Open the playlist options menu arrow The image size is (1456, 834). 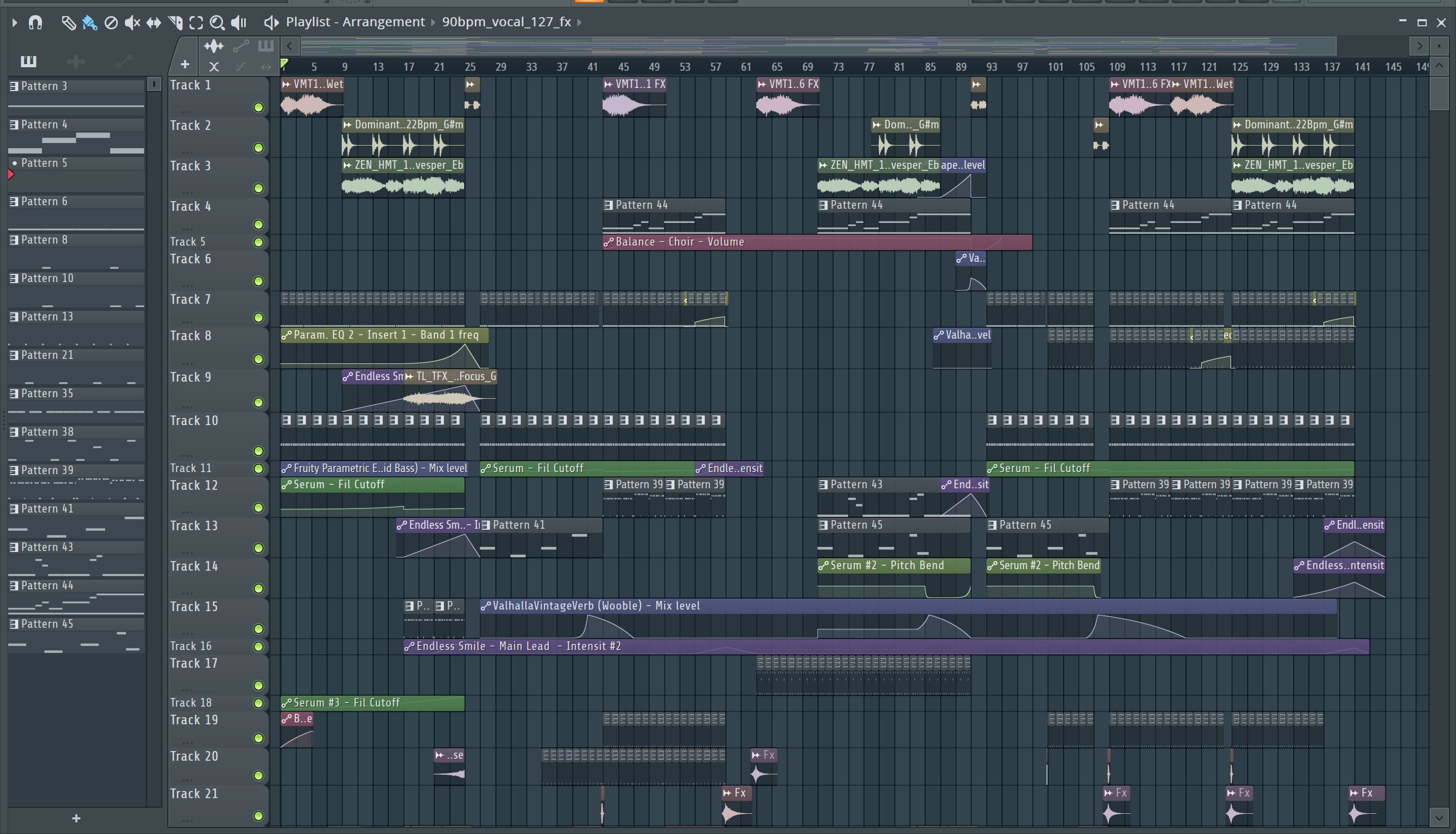pyautogui.click(x=15, y=22)
